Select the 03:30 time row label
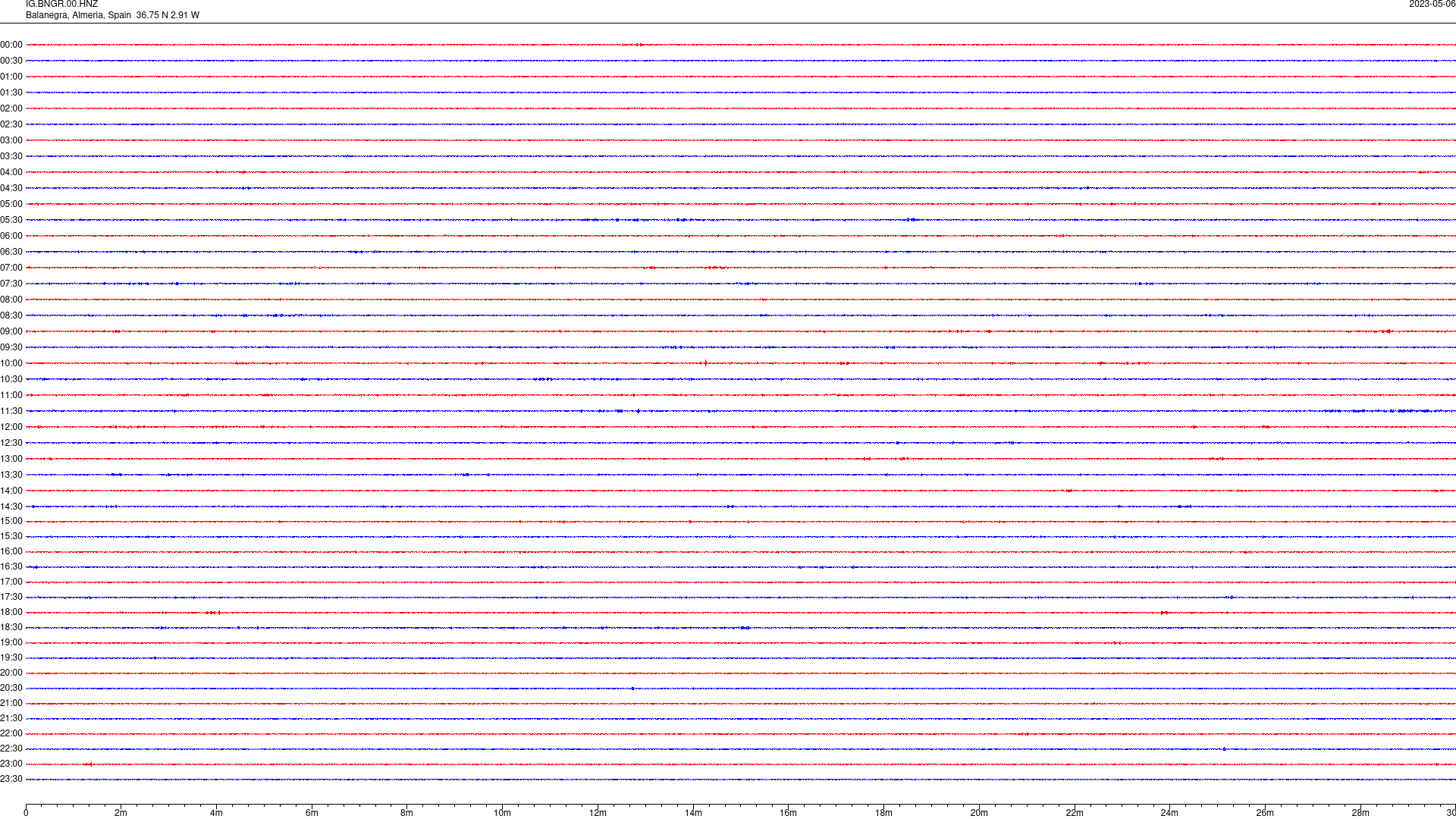This screenshot has width=1456, height=819. 11,156
